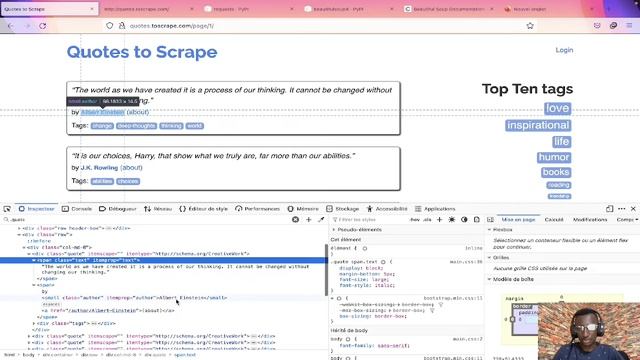Toggle print media simulation icon

pyautogui.click(x=476, y=220)
